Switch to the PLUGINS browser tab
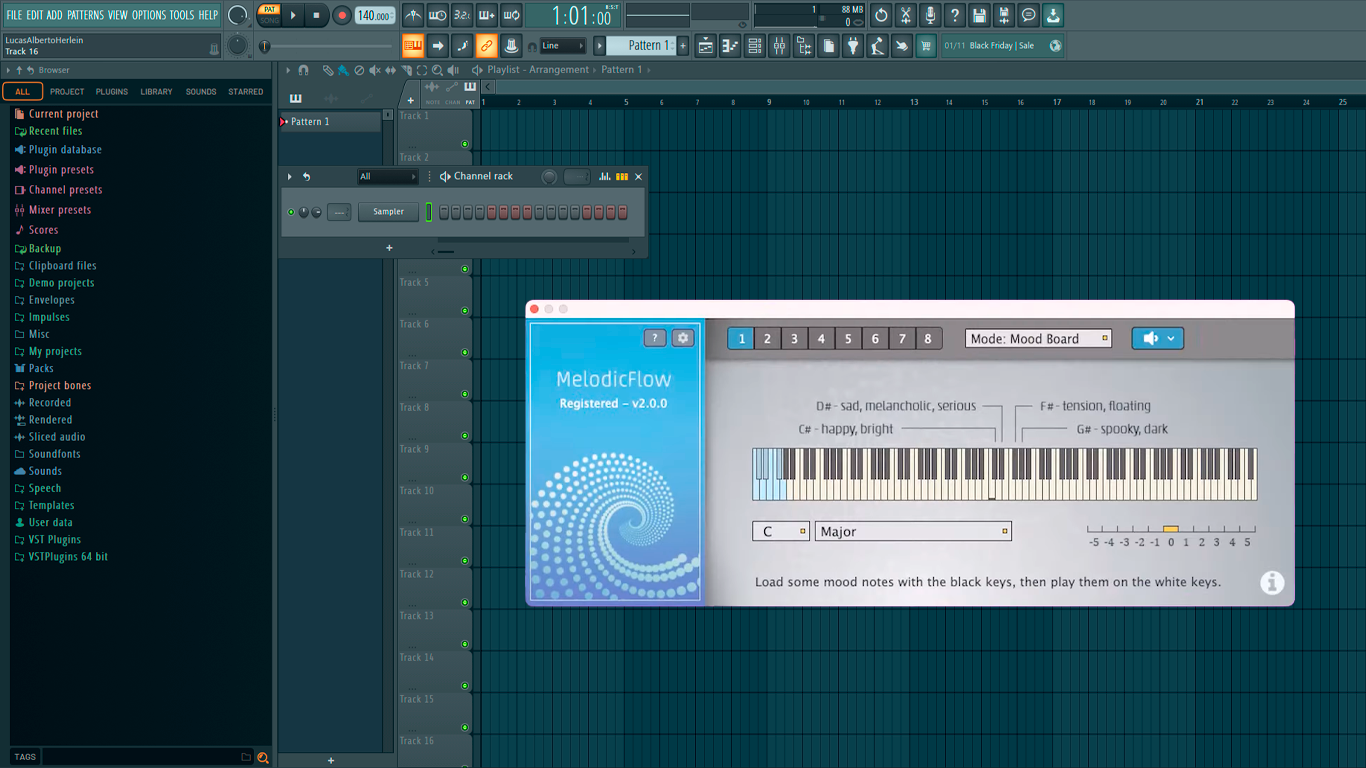Screen dimensions: 1366x768 pyautogui.click(x=111, y=91)
